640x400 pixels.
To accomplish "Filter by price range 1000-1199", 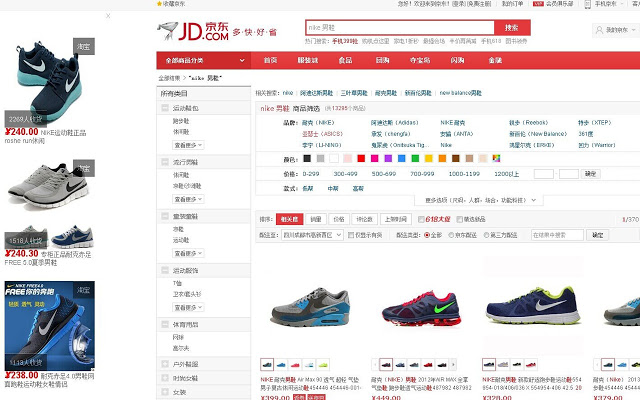I will 464,174.
